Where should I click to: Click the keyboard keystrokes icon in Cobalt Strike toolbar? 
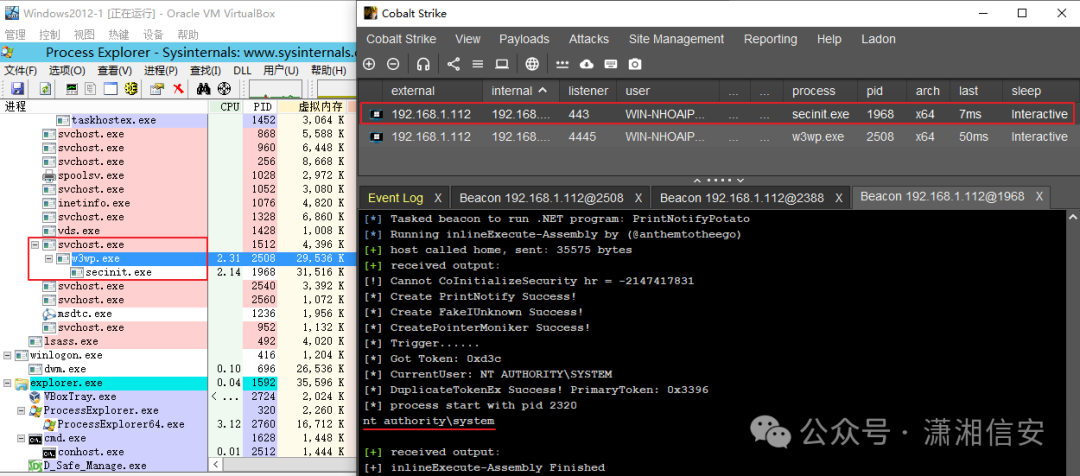click(610, 64)
